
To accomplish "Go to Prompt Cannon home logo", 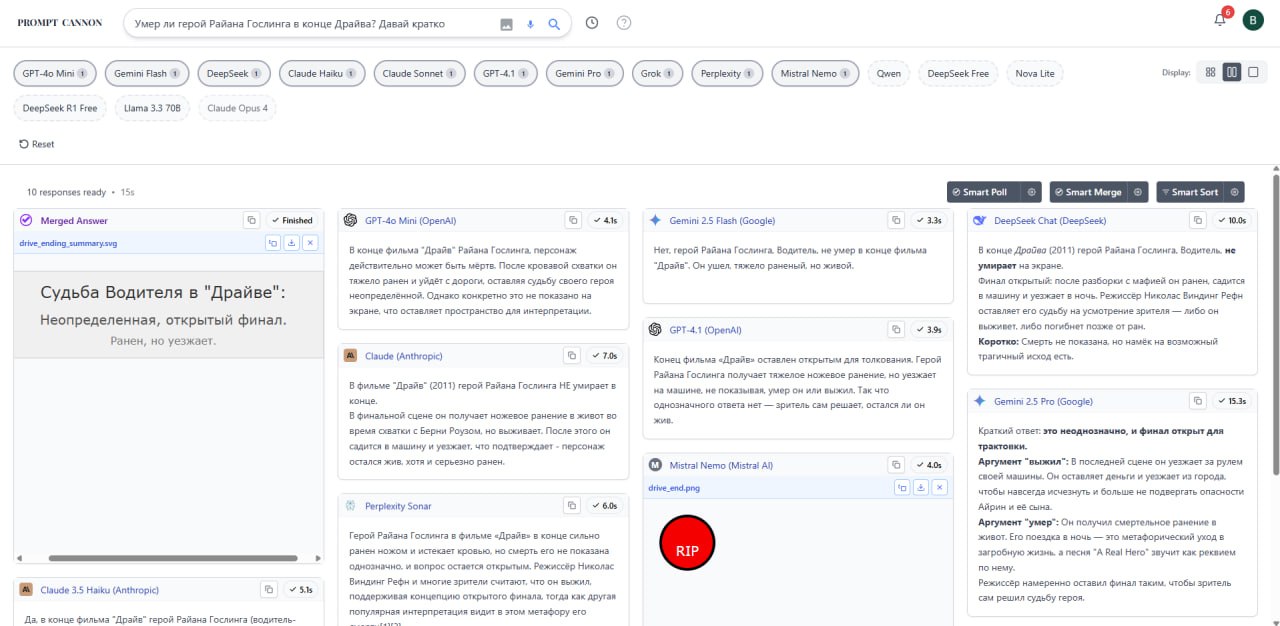I will (x=60, y=22).
